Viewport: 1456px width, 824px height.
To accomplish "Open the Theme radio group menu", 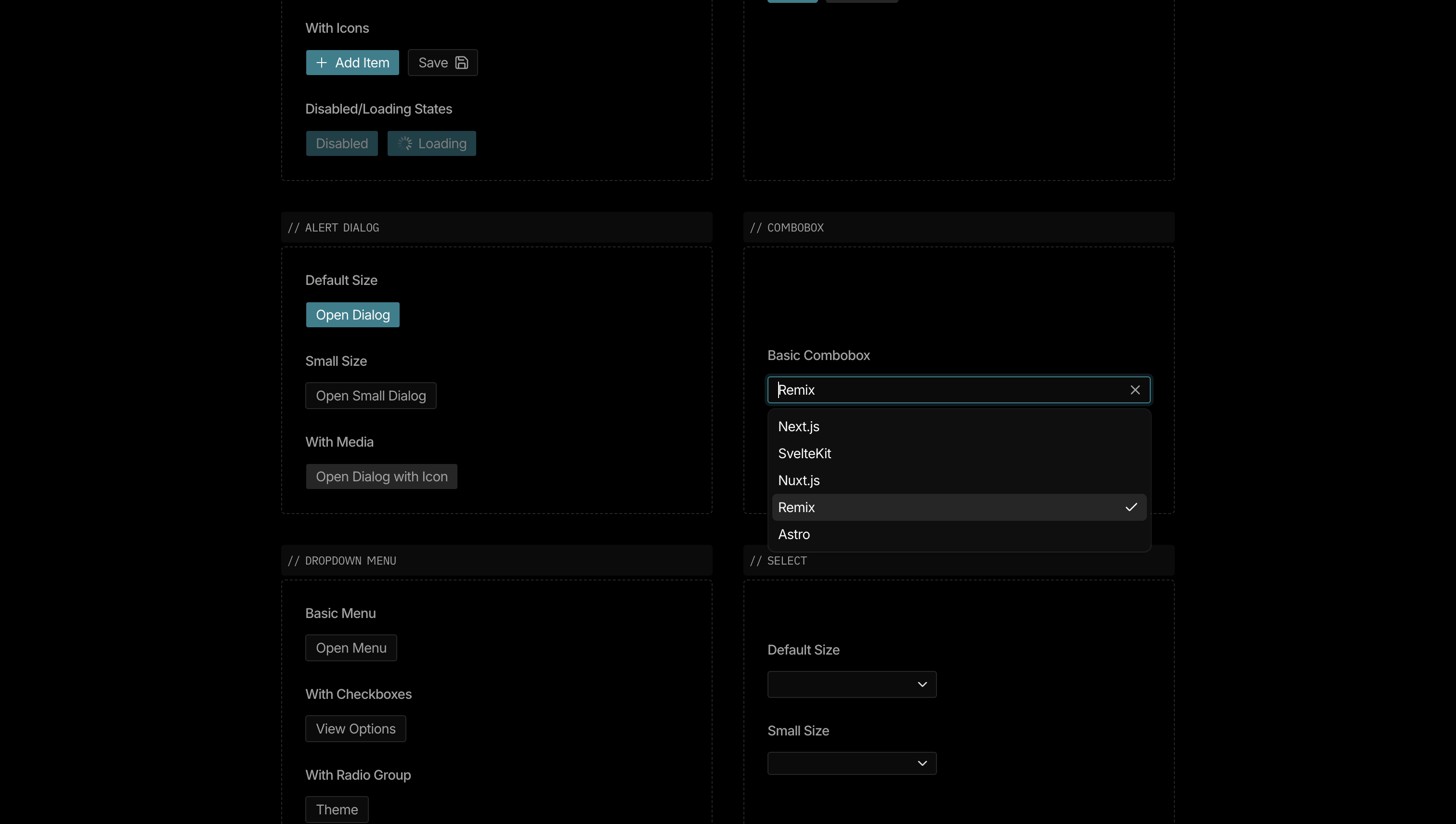I will pos(337,810).
